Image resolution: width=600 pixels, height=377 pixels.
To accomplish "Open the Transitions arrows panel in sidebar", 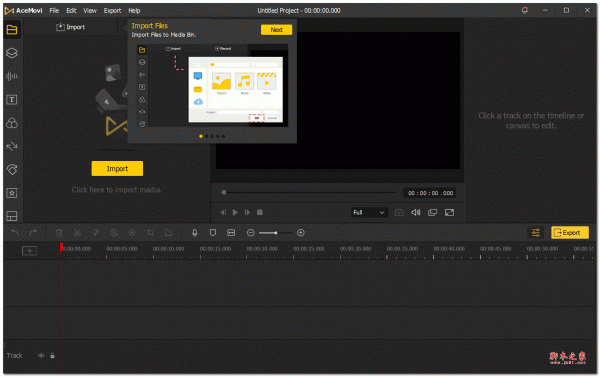I will tap(12, 146).
